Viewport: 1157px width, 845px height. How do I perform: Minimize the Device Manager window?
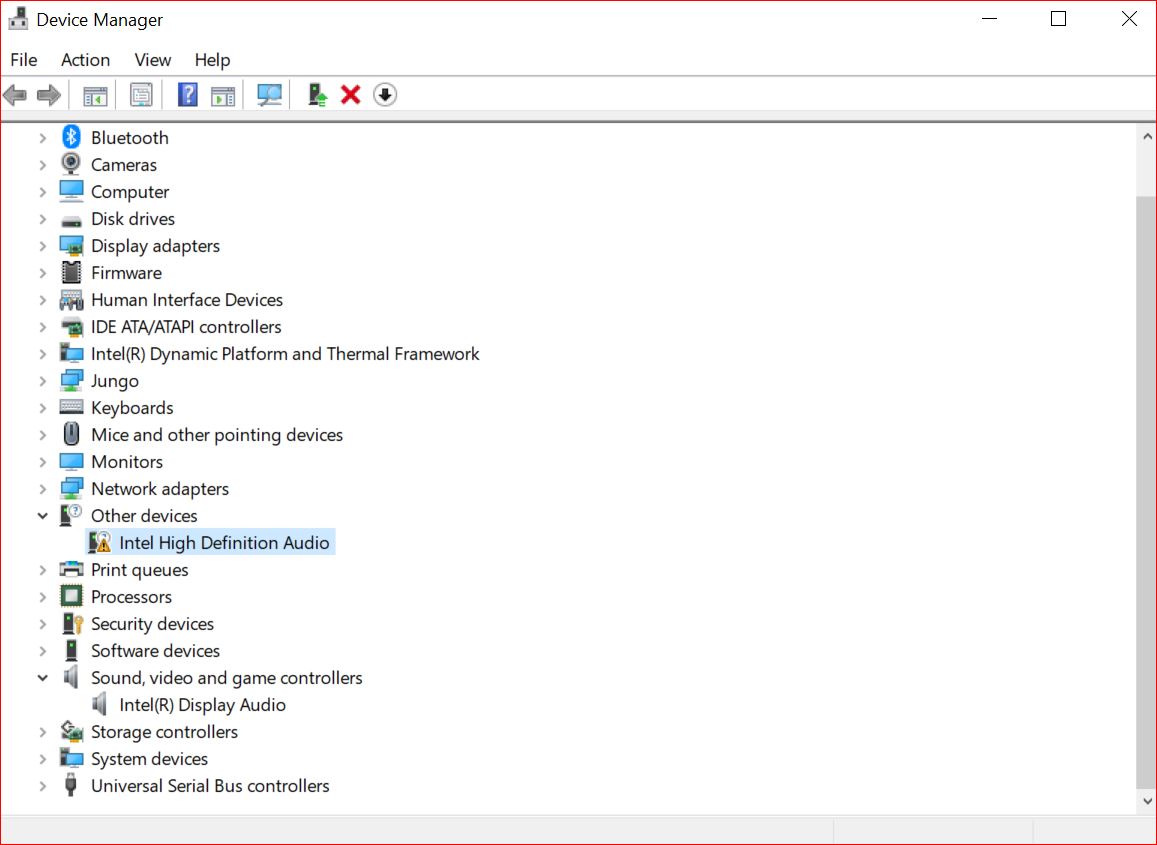tap(990, 18)
